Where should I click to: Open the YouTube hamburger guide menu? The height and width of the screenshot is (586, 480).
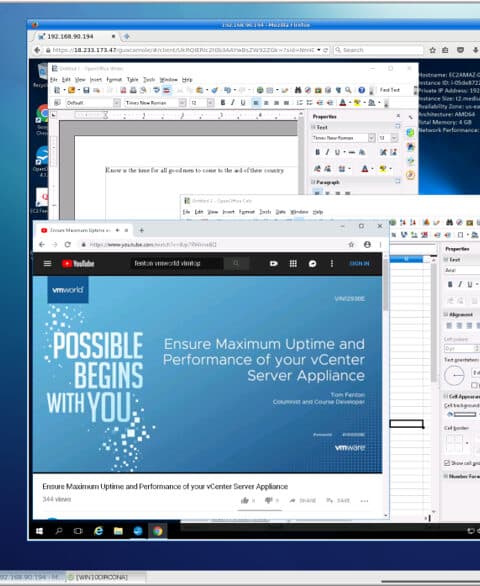[47, 263]
